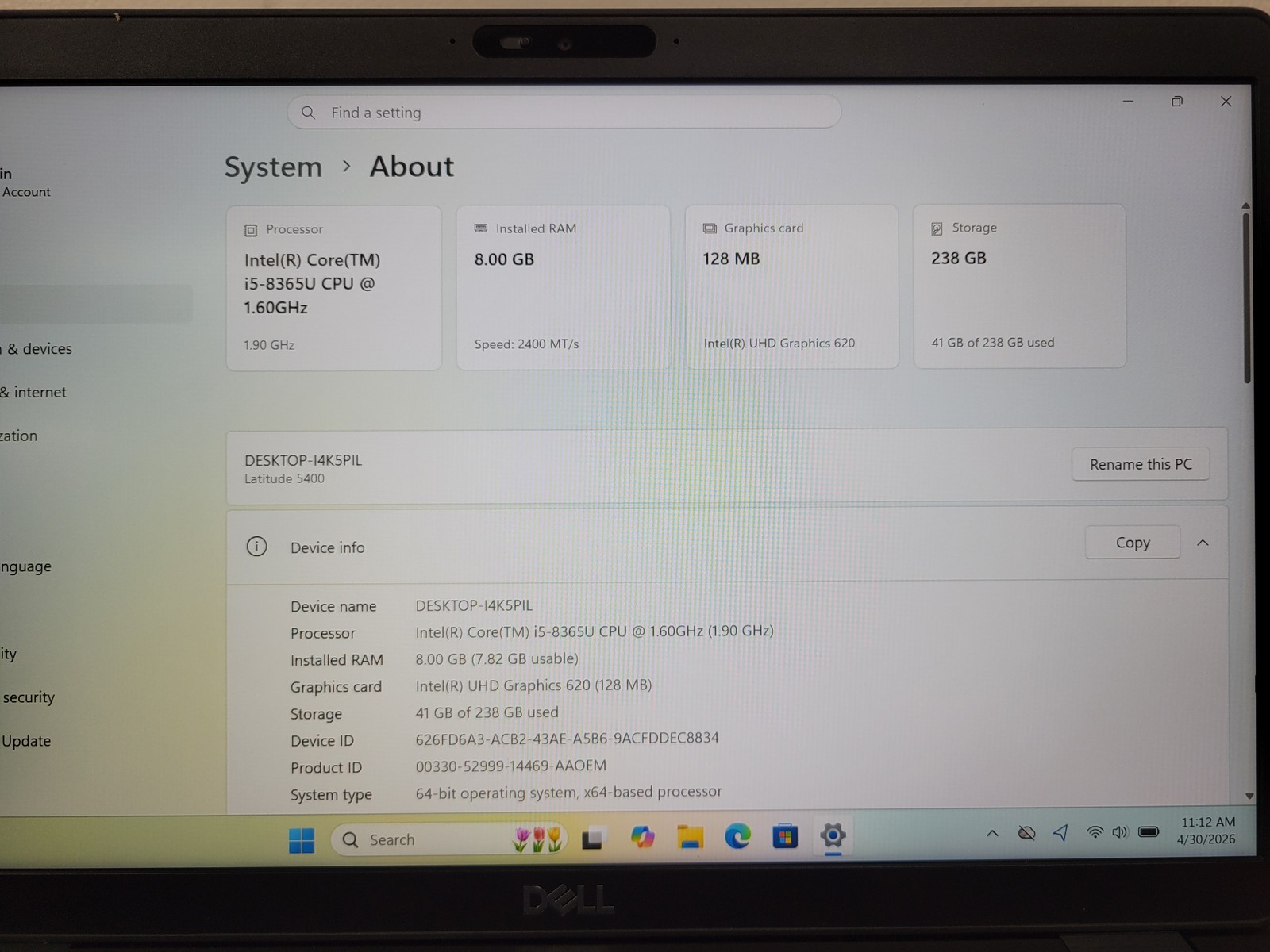The image size is (1270, 952).
Task: Open File Explorer from taskbar
Action: tap(690, 837)
